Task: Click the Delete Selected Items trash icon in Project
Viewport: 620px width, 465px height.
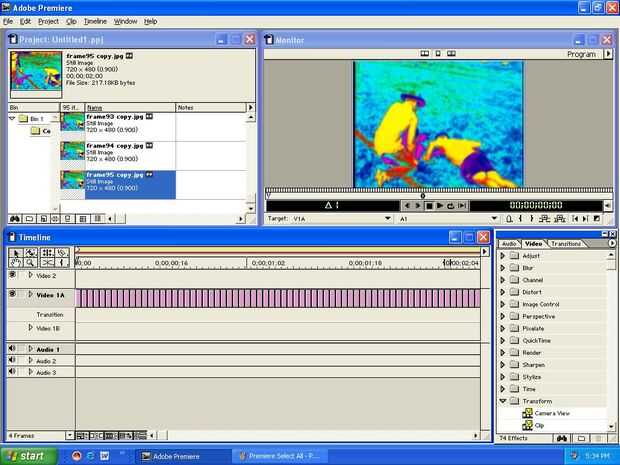Action: click(55, 219)
